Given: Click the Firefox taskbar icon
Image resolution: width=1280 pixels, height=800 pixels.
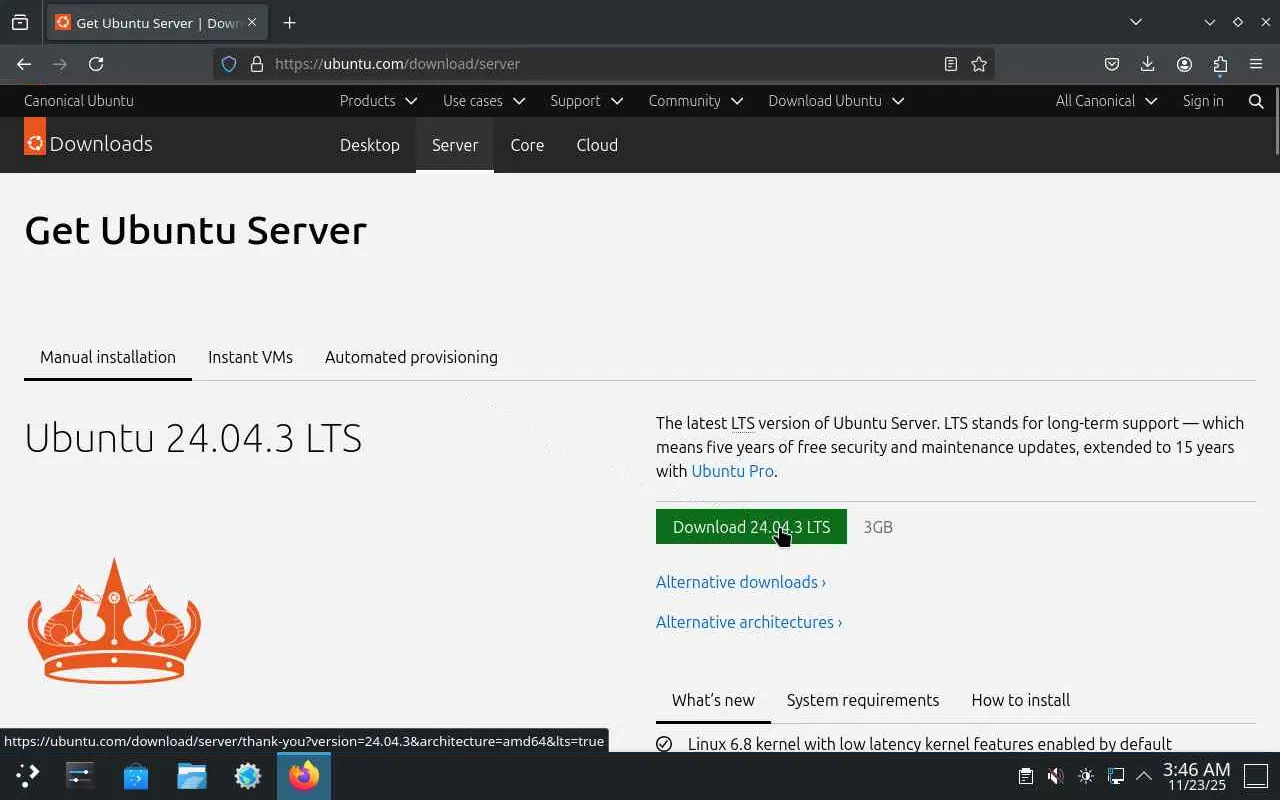Looking at the screenshot, I should [x=304, y=775].
